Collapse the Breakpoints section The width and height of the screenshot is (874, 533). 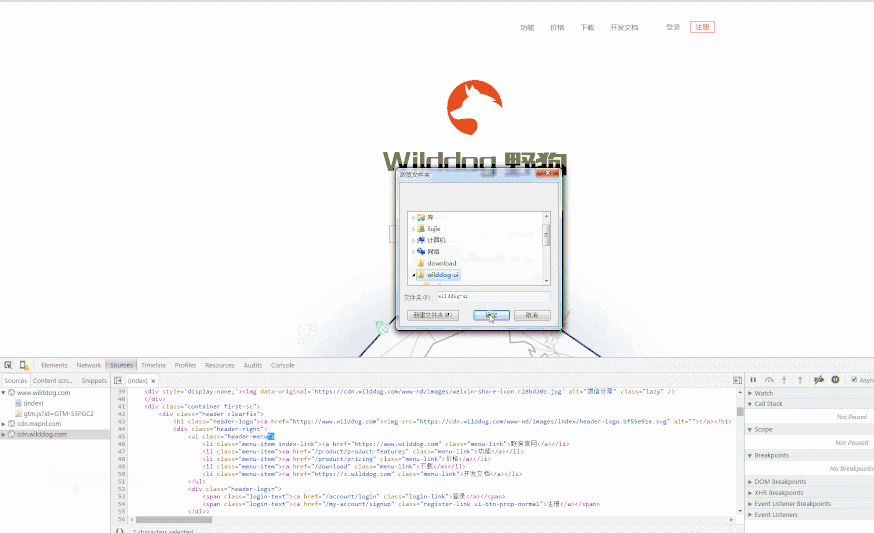pyautogui.click(x=750, y=456)
